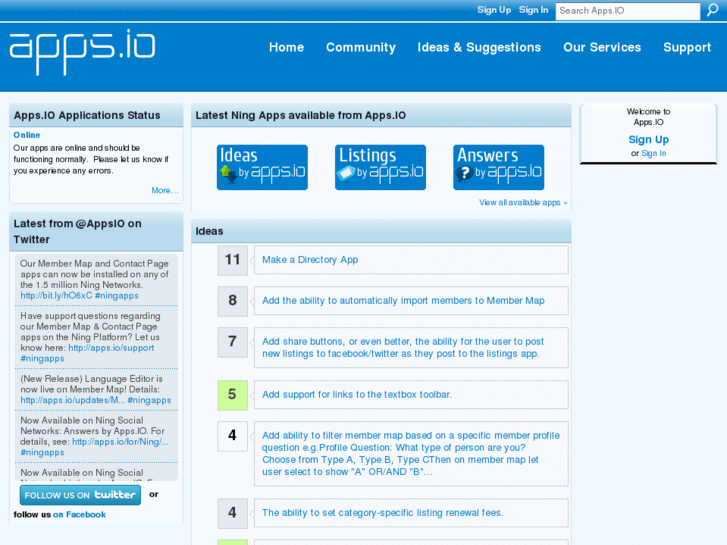Click Sign Up in the top bar
This screenshot has height=545, width=727.
pyautogui.click(x=494, y=10)
